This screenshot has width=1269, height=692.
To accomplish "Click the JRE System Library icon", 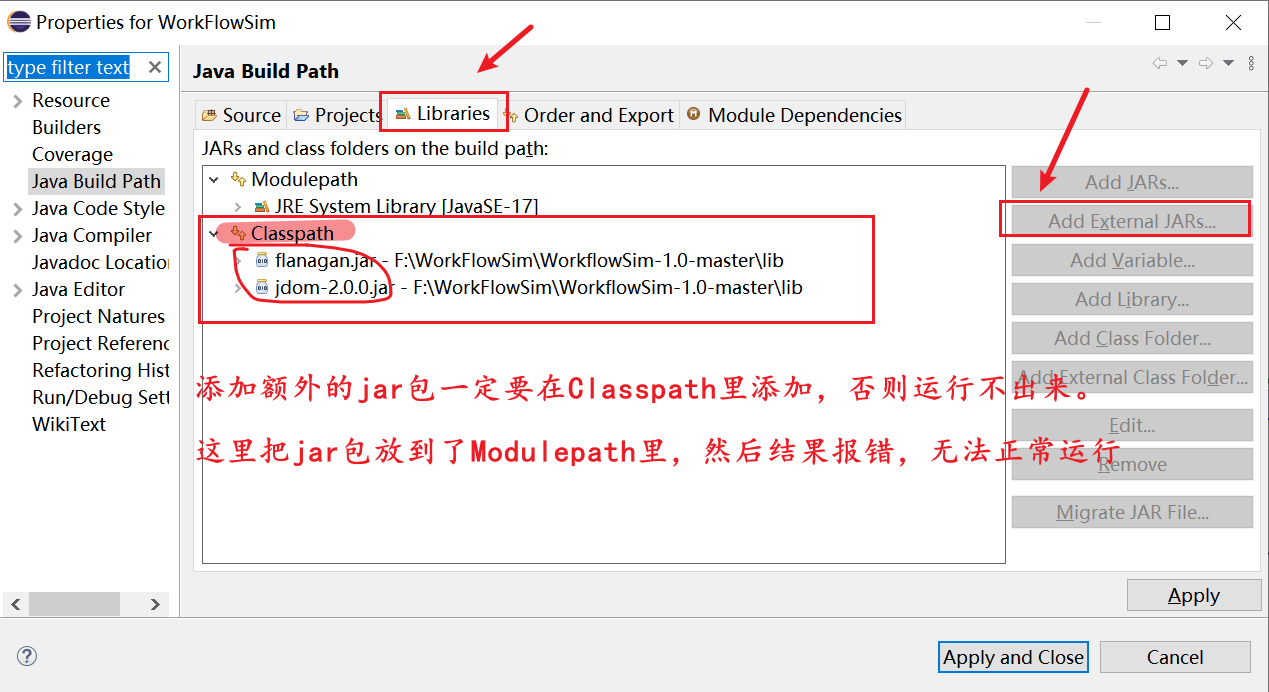I will (261, 207).
